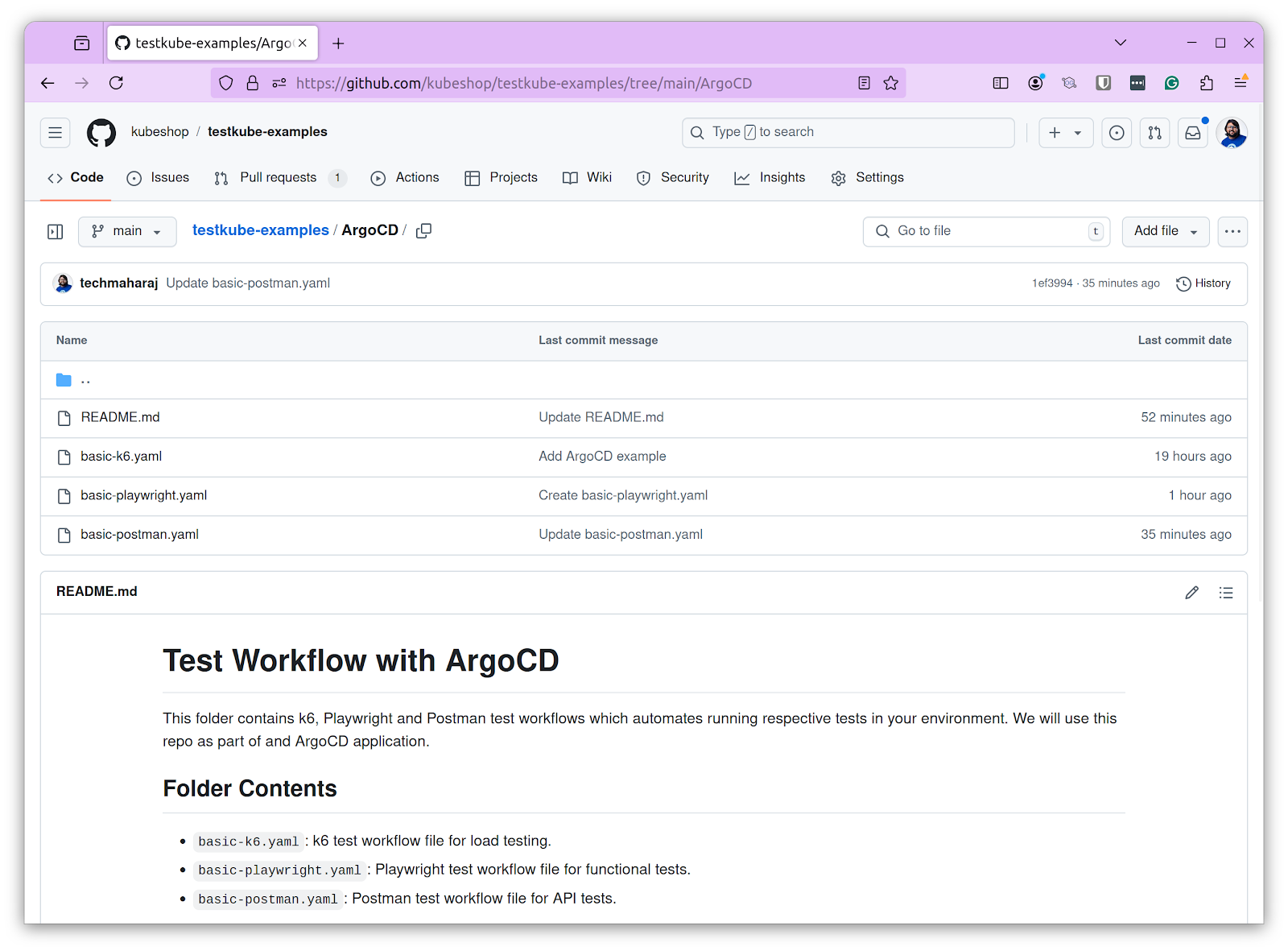Open the Wiki tab
Image resolution: width=1288 pixels, height=951 pixels.
point(587,178)
